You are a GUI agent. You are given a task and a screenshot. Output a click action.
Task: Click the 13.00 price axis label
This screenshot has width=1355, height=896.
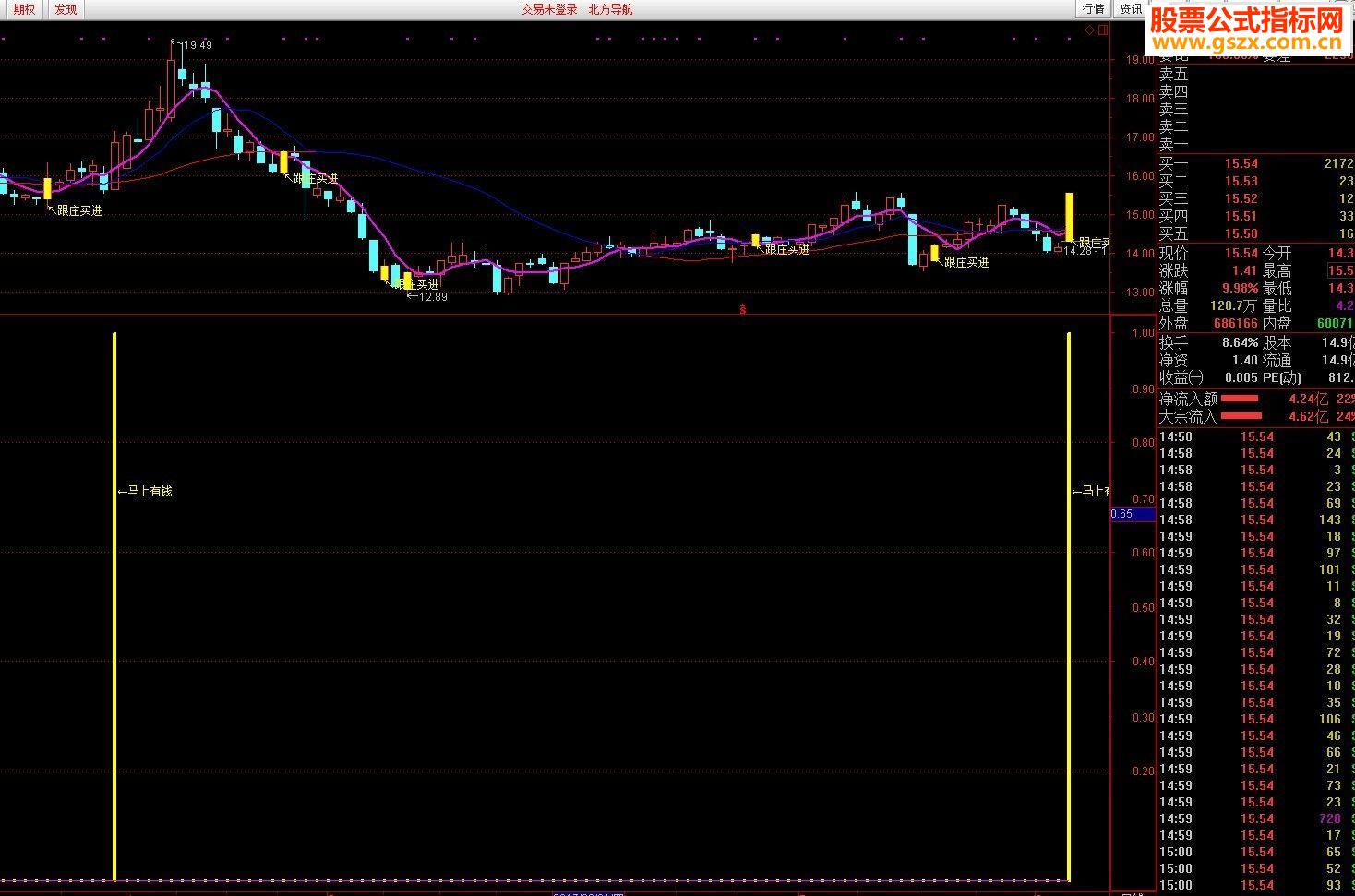[1140, 293]
